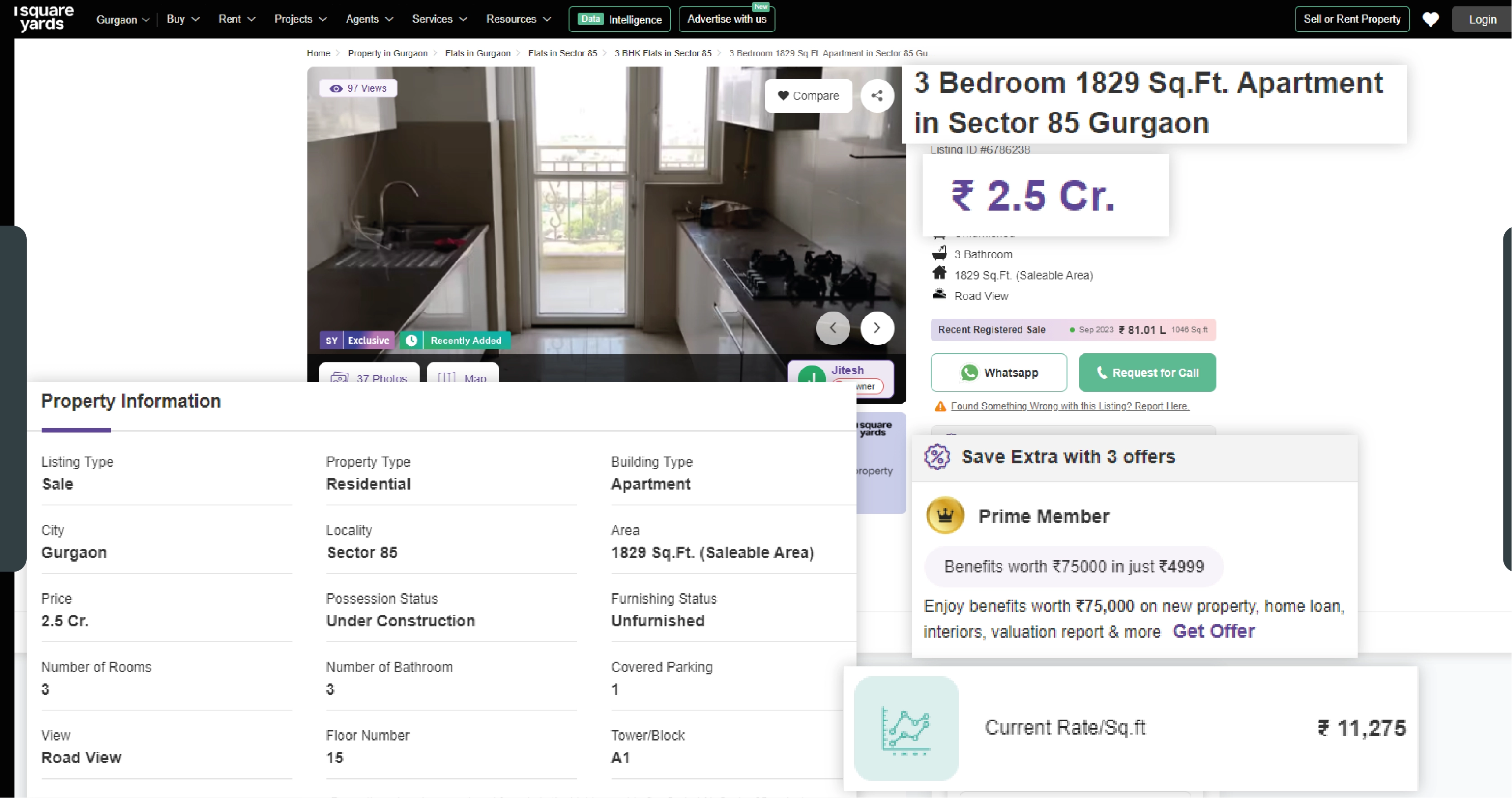Image resolution: width=1512 pixels, height=798 pixels.
Task: Click the Get Offer link
Action: pos(1214,631)
